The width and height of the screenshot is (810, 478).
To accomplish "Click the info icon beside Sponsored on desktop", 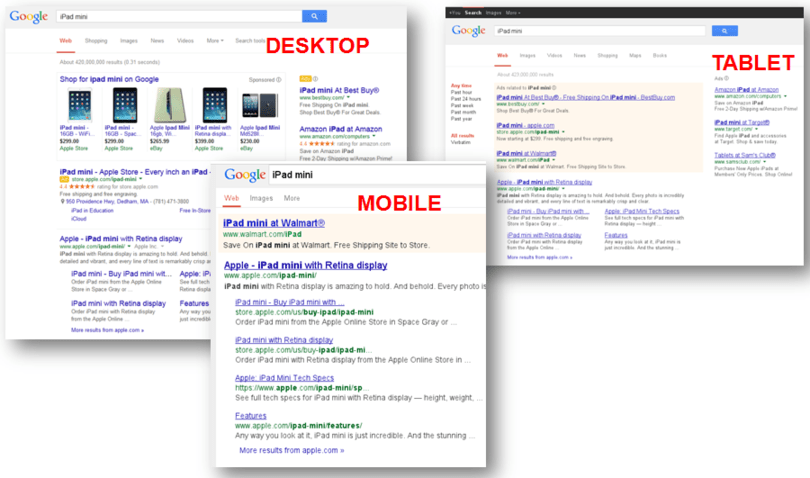I will [279, 80].
